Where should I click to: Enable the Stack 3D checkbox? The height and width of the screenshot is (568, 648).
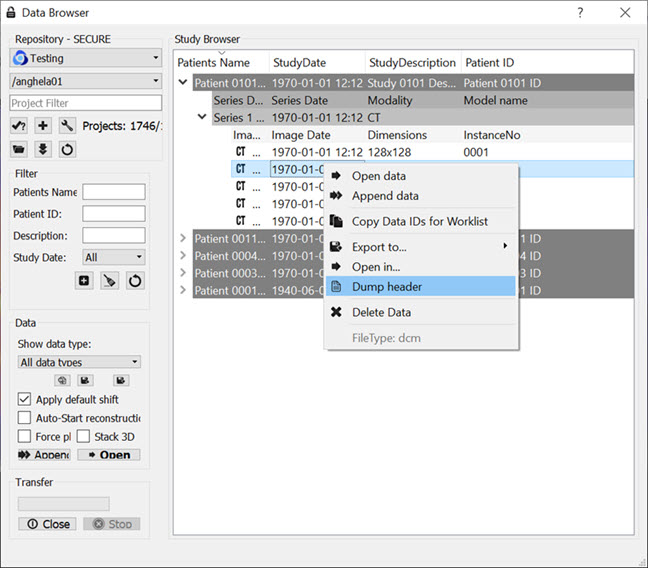coord(84,437)
